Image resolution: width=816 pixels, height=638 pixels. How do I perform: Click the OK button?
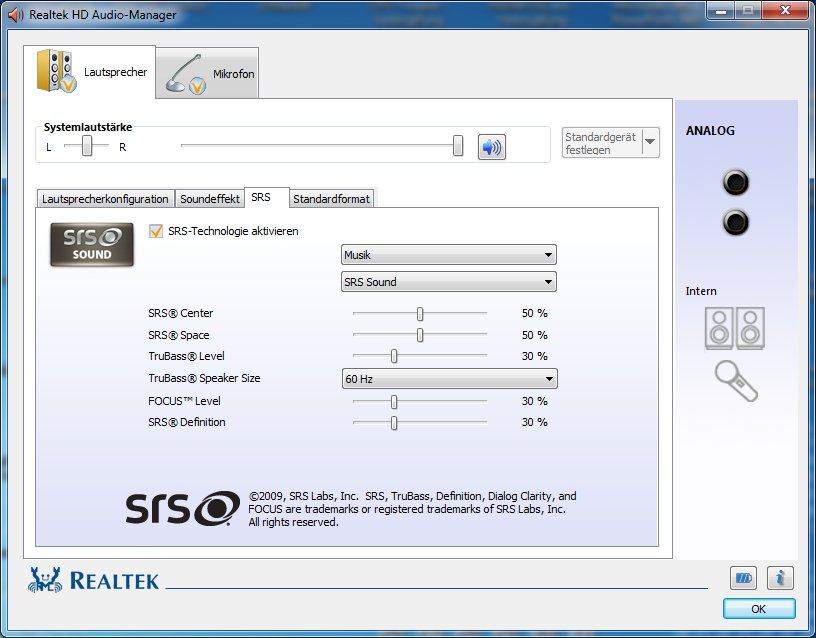click(x=759, y=609)
